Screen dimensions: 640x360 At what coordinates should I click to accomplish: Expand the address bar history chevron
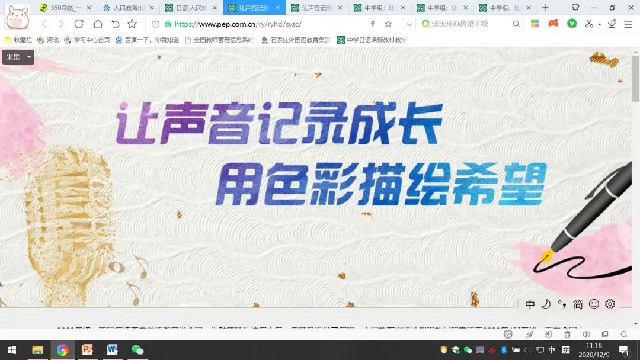click(409, 24)
